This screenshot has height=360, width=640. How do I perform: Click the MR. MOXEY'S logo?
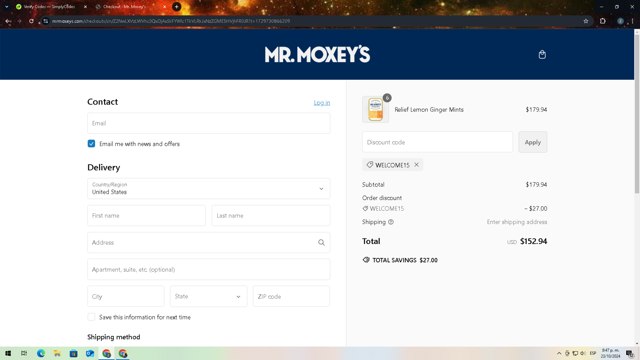[317, 54]
